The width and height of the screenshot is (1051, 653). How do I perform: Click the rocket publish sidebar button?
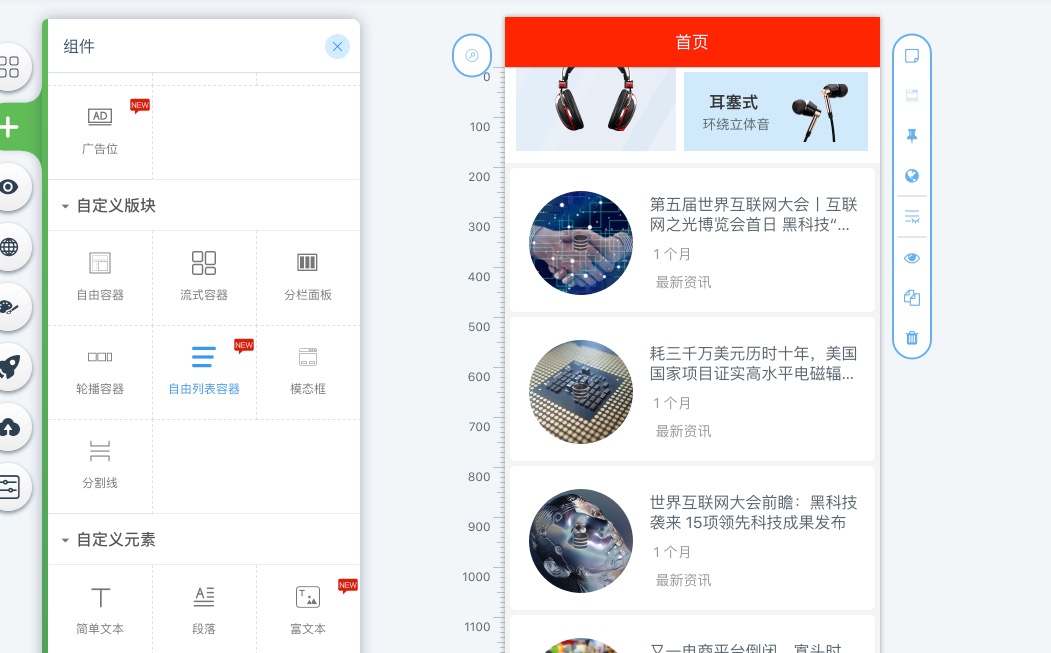pyautogui.click(x=9, y=367)
